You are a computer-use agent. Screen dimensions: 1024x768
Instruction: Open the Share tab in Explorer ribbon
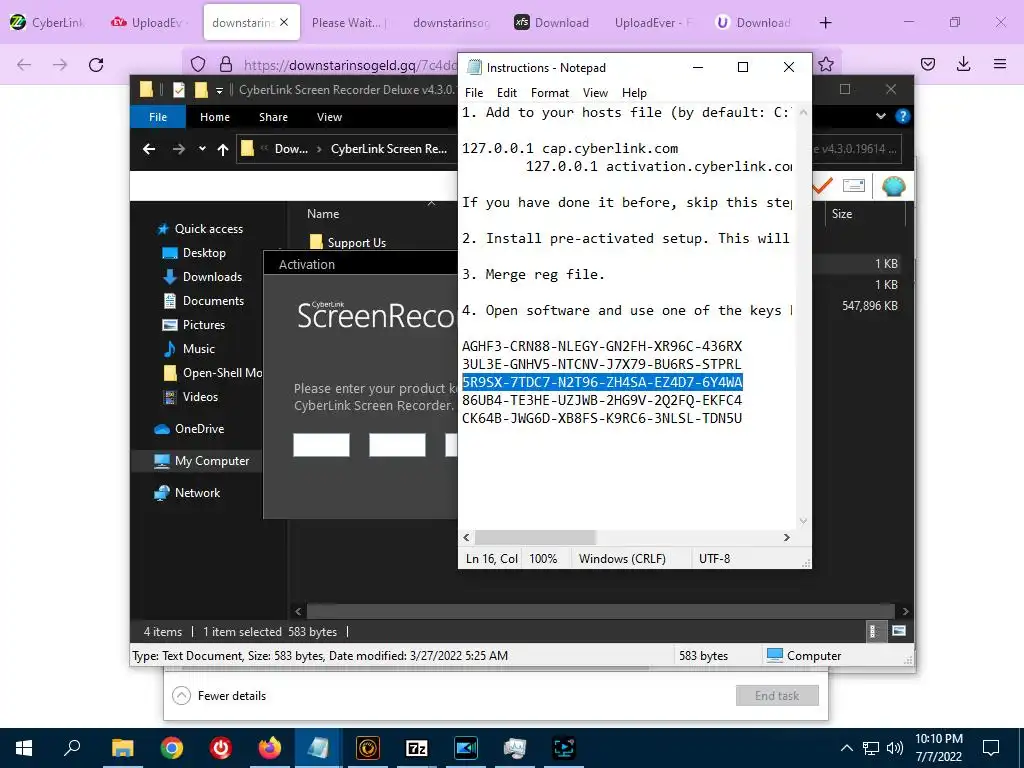pyautogui.click(x=273, y=117)
